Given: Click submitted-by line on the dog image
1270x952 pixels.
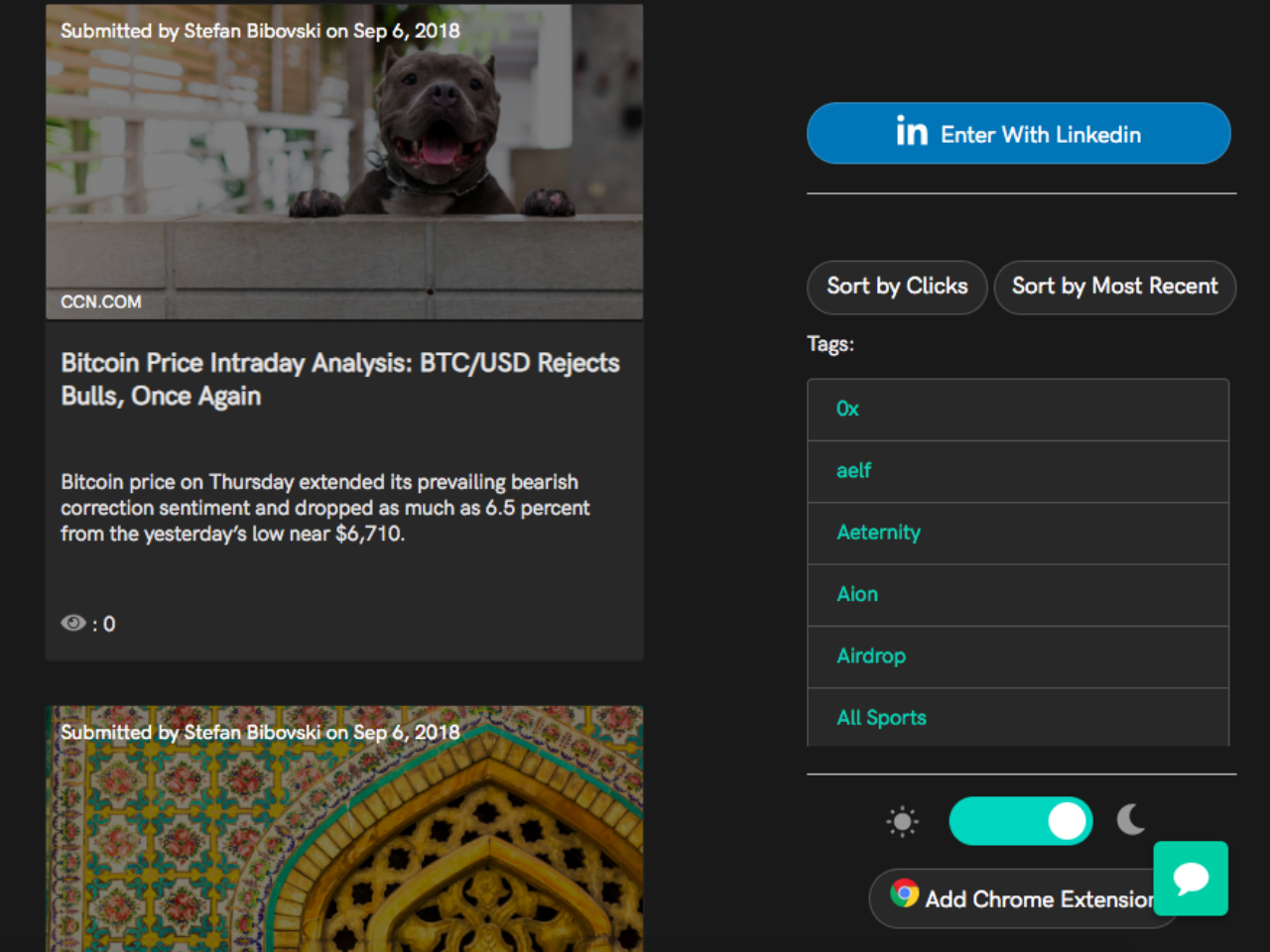Looking at the screenshot, I should [260, 31].
